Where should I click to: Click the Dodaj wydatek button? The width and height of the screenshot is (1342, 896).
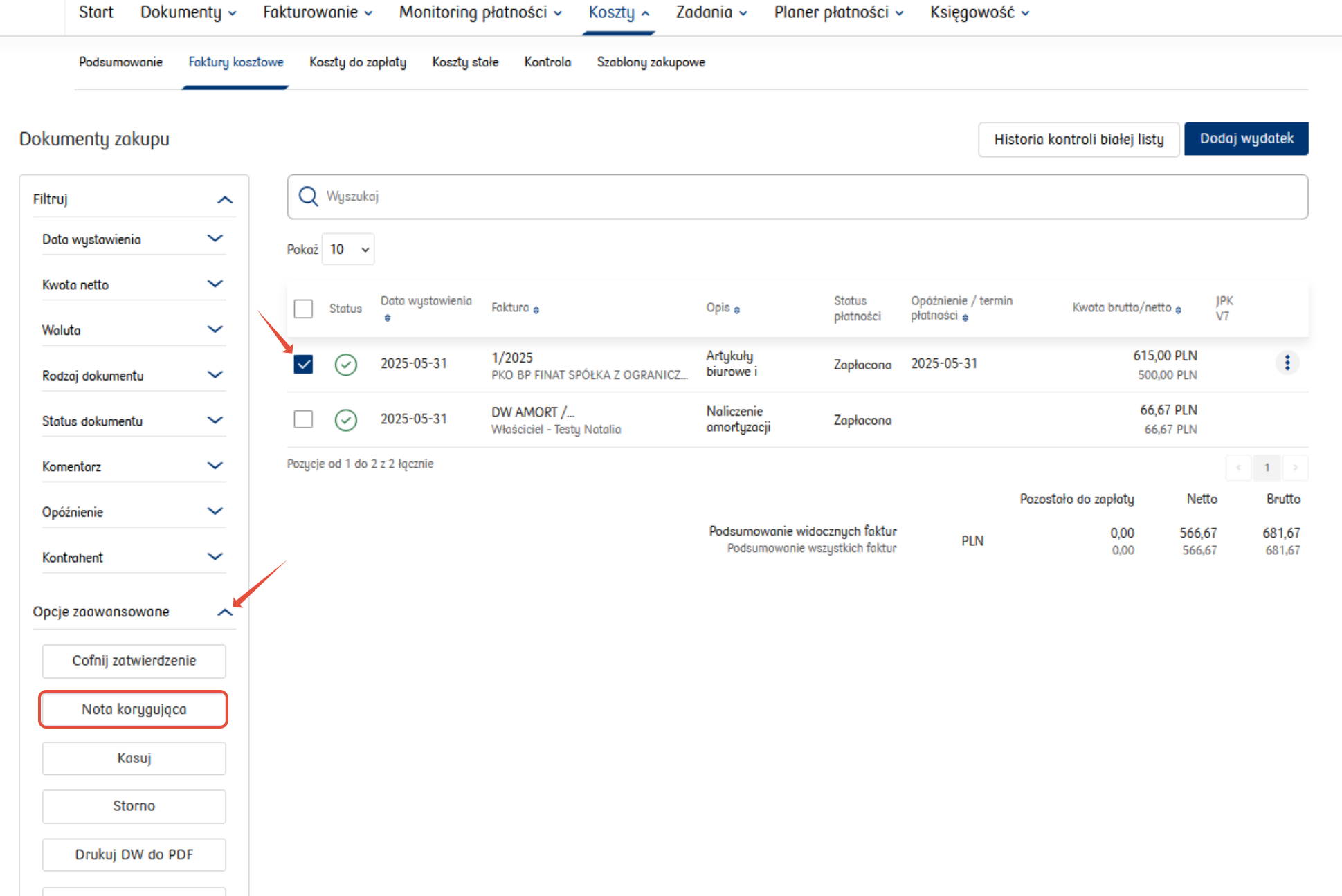(1246, 138)
